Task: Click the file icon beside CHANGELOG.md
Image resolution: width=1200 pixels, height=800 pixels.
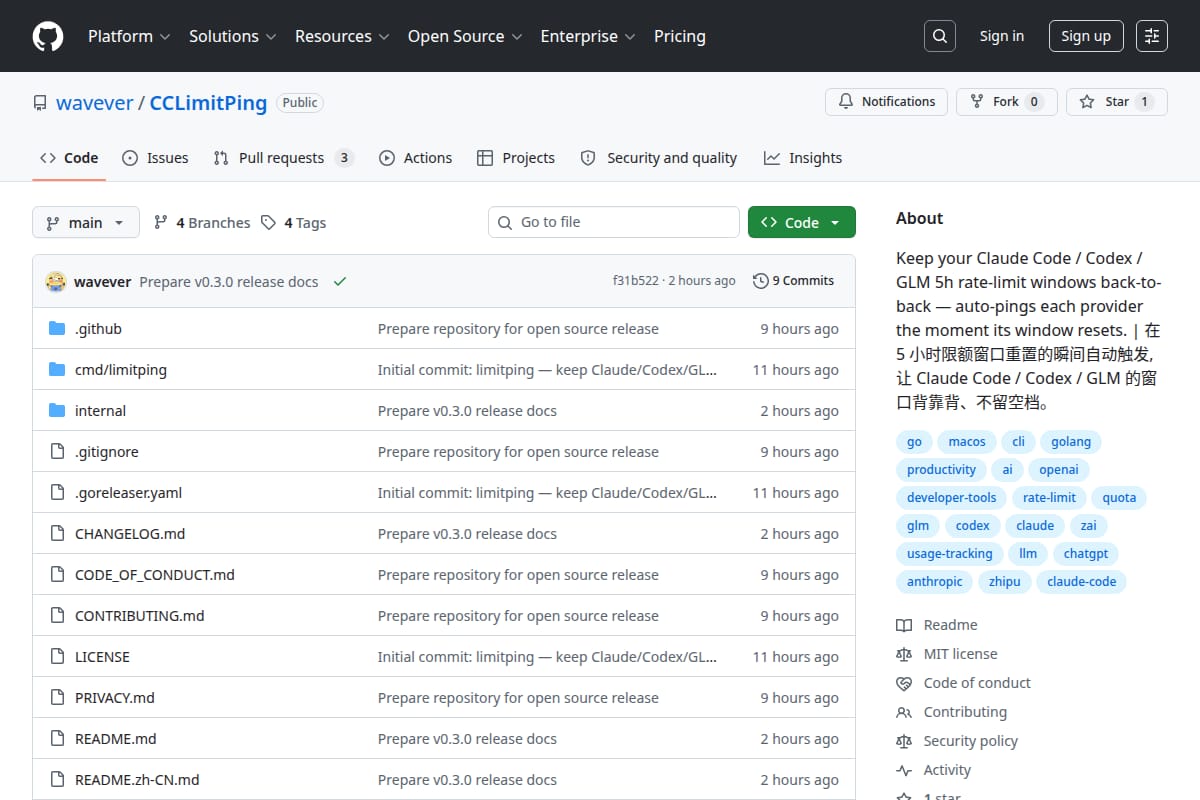Action: [57, 534]
